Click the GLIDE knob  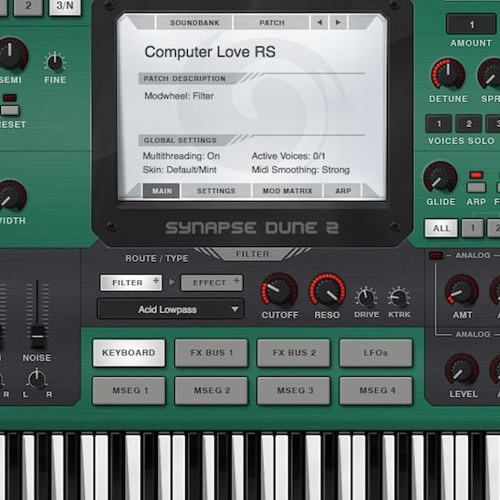click(440, 178)
